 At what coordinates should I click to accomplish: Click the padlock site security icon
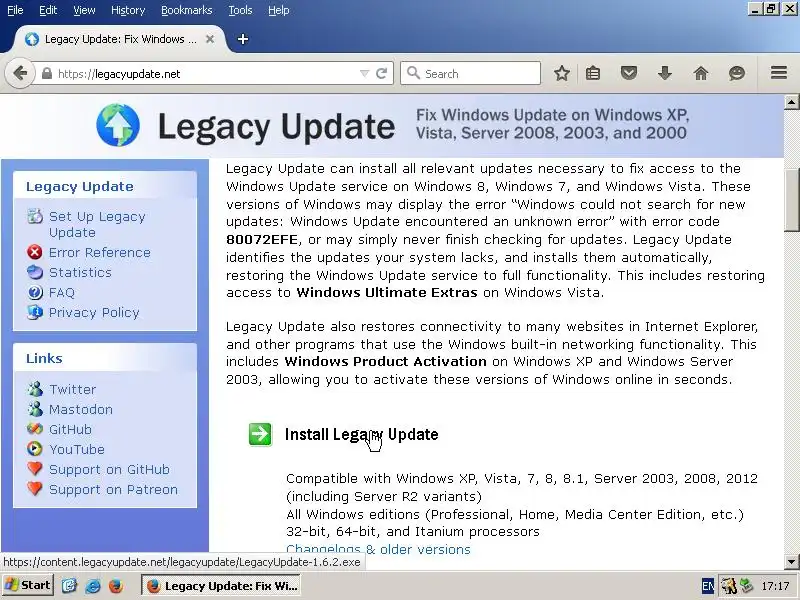pos(46,73)
